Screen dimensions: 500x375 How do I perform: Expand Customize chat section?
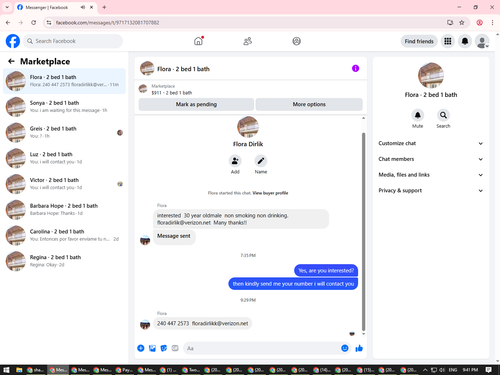431,143
